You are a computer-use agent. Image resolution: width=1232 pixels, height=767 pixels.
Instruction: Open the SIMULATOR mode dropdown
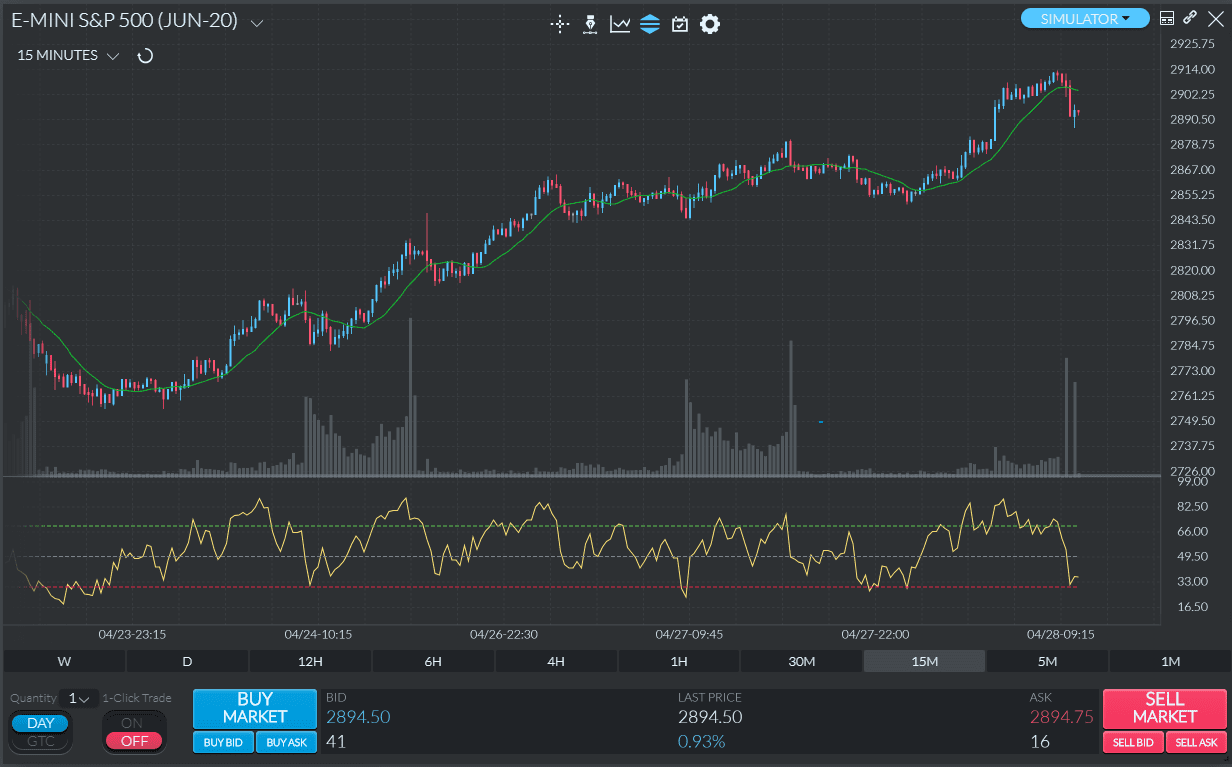[1085, 17]
